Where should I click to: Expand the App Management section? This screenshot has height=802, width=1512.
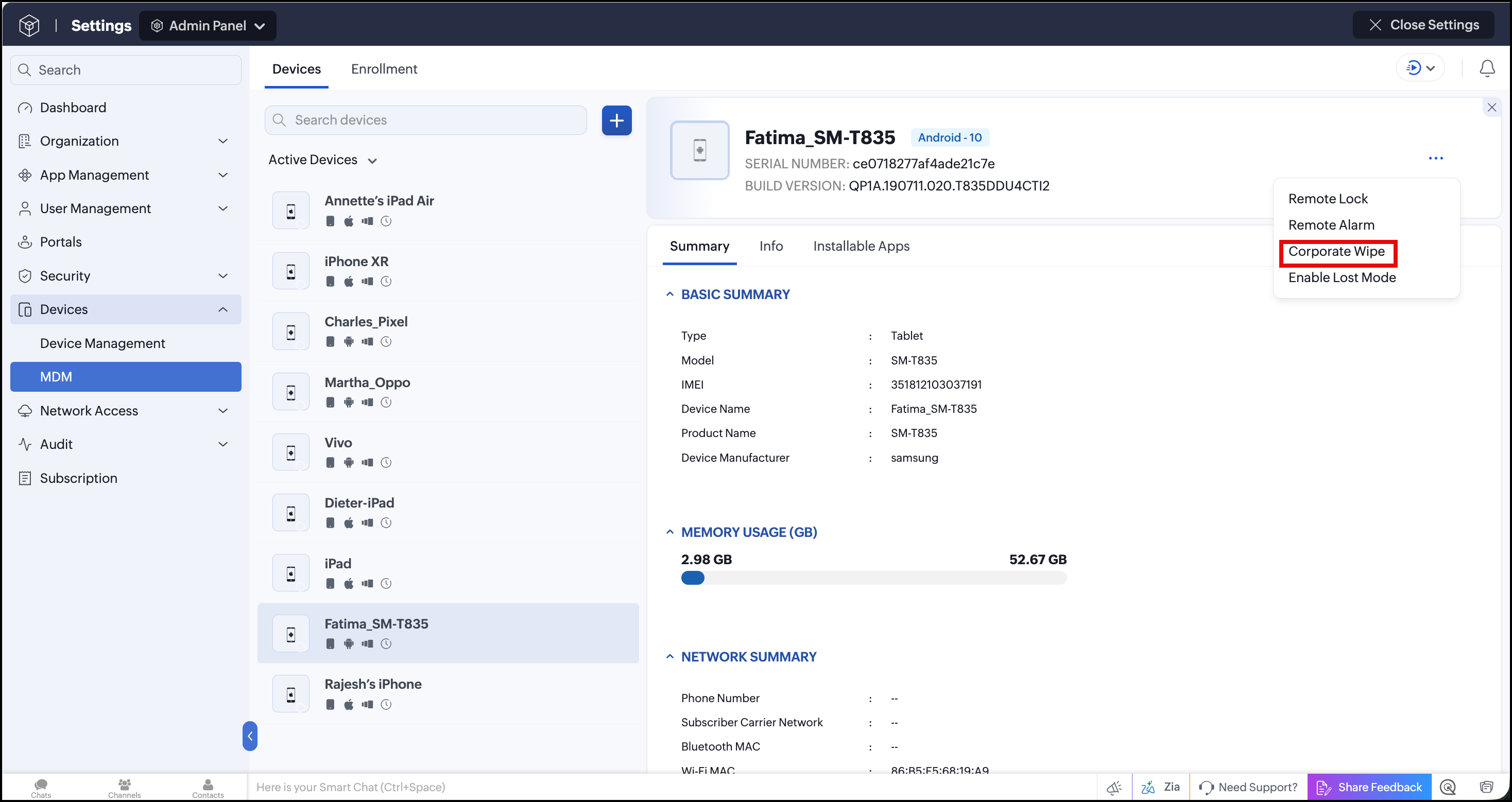pyautogui.click(x=223, y=176)
